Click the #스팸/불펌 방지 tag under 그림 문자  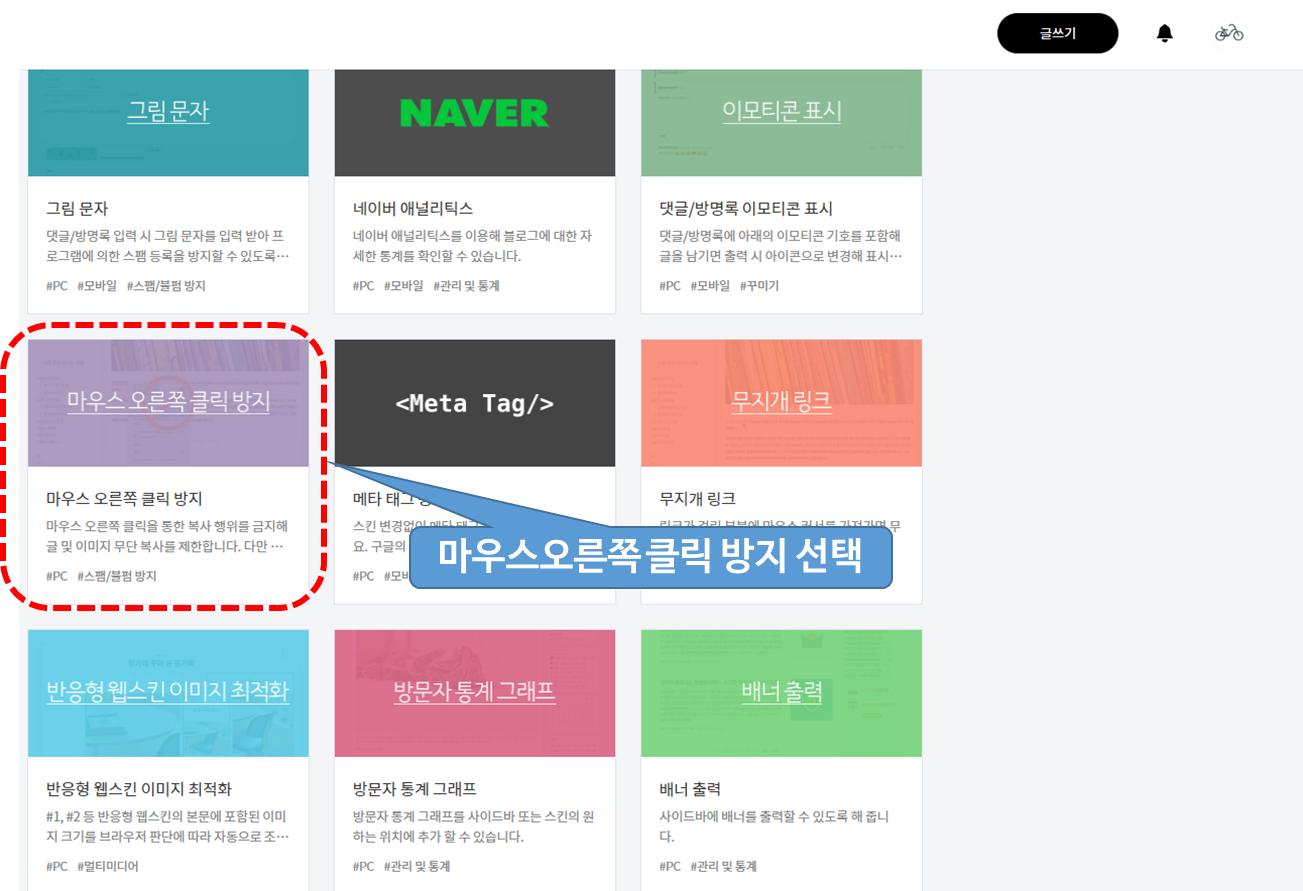point(166,286)
